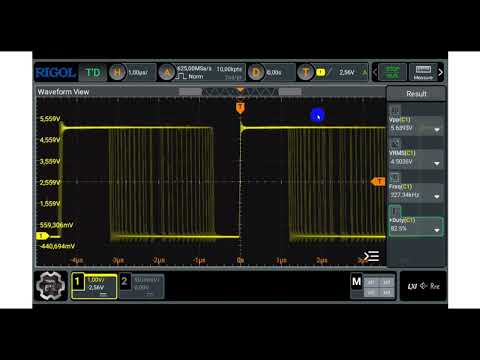Click the sound speaker status icon
Screen dimensions: 480x360
[424, 286]
